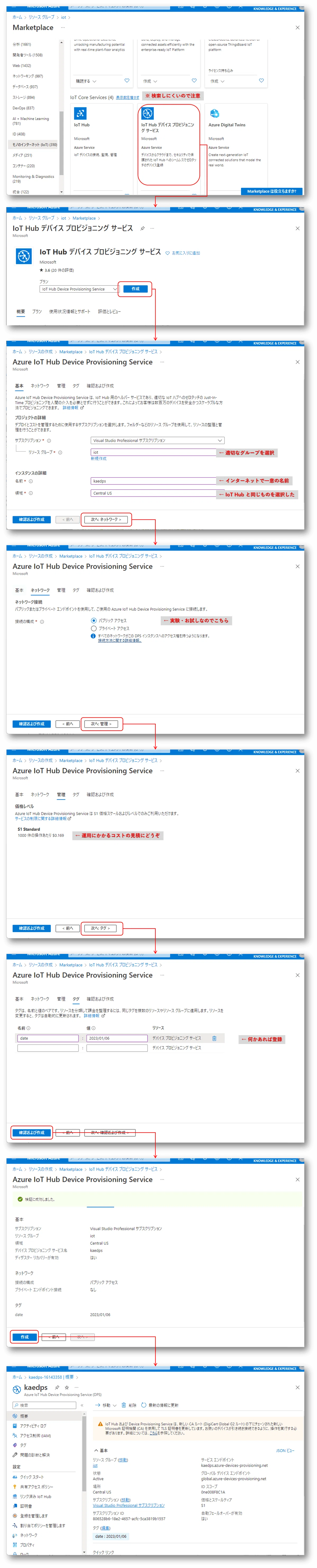The height and width of the screenshot is (1568, 317).
Task: Click info icon next to サブスクリプション label
Action: (49, 441)
